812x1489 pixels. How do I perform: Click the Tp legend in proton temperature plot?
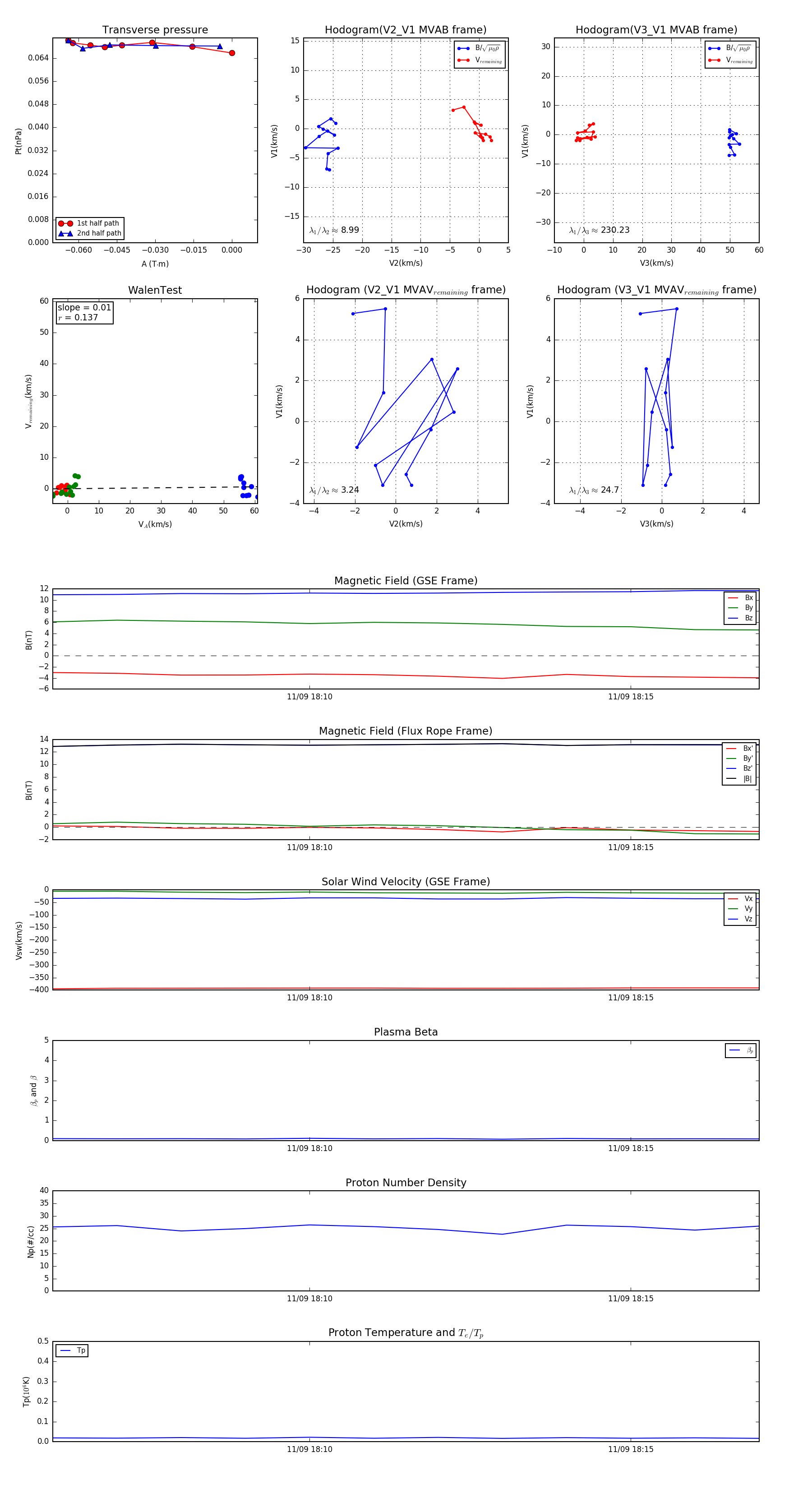pos(72,1351)
